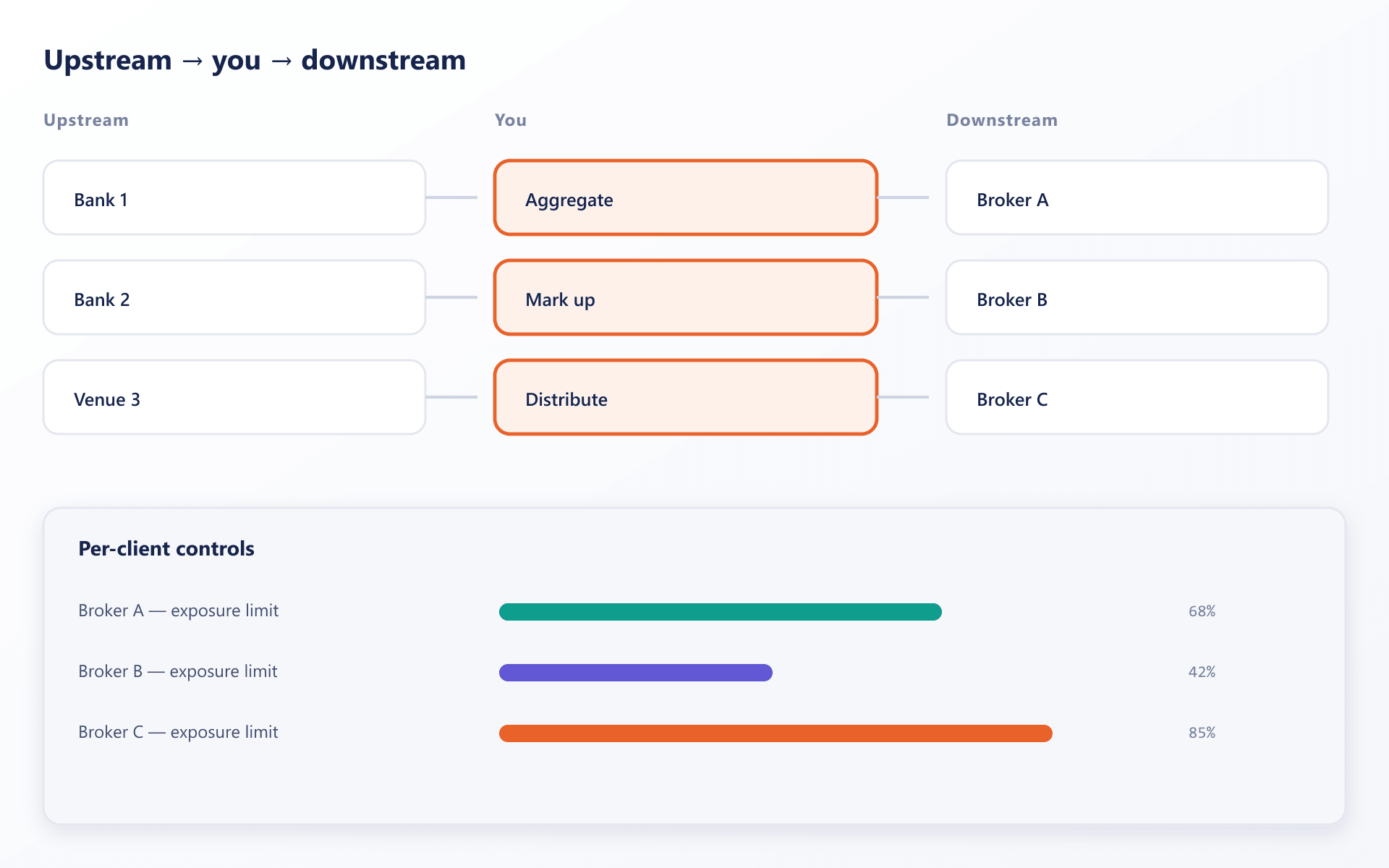Select the Bank 1 upstream card

tap(234, 197)
